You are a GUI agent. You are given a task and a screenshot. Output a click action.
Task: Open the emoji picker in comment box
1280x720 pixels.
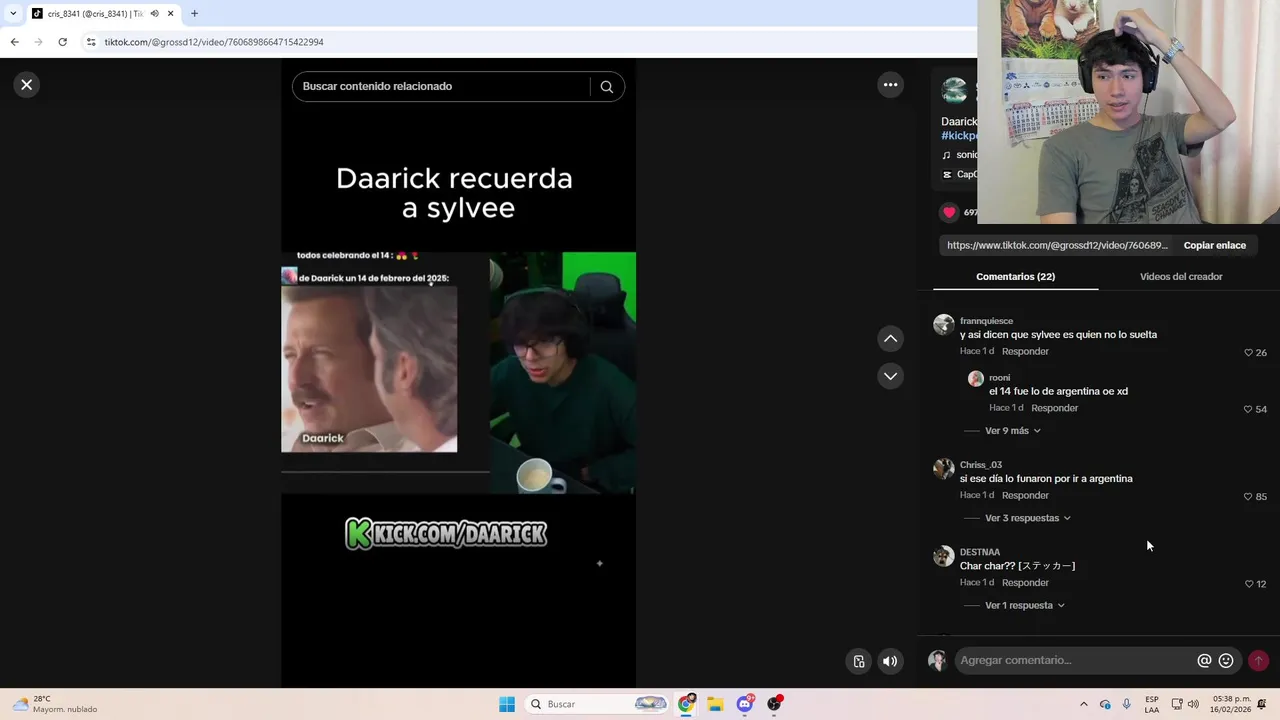click(1226, 661)
